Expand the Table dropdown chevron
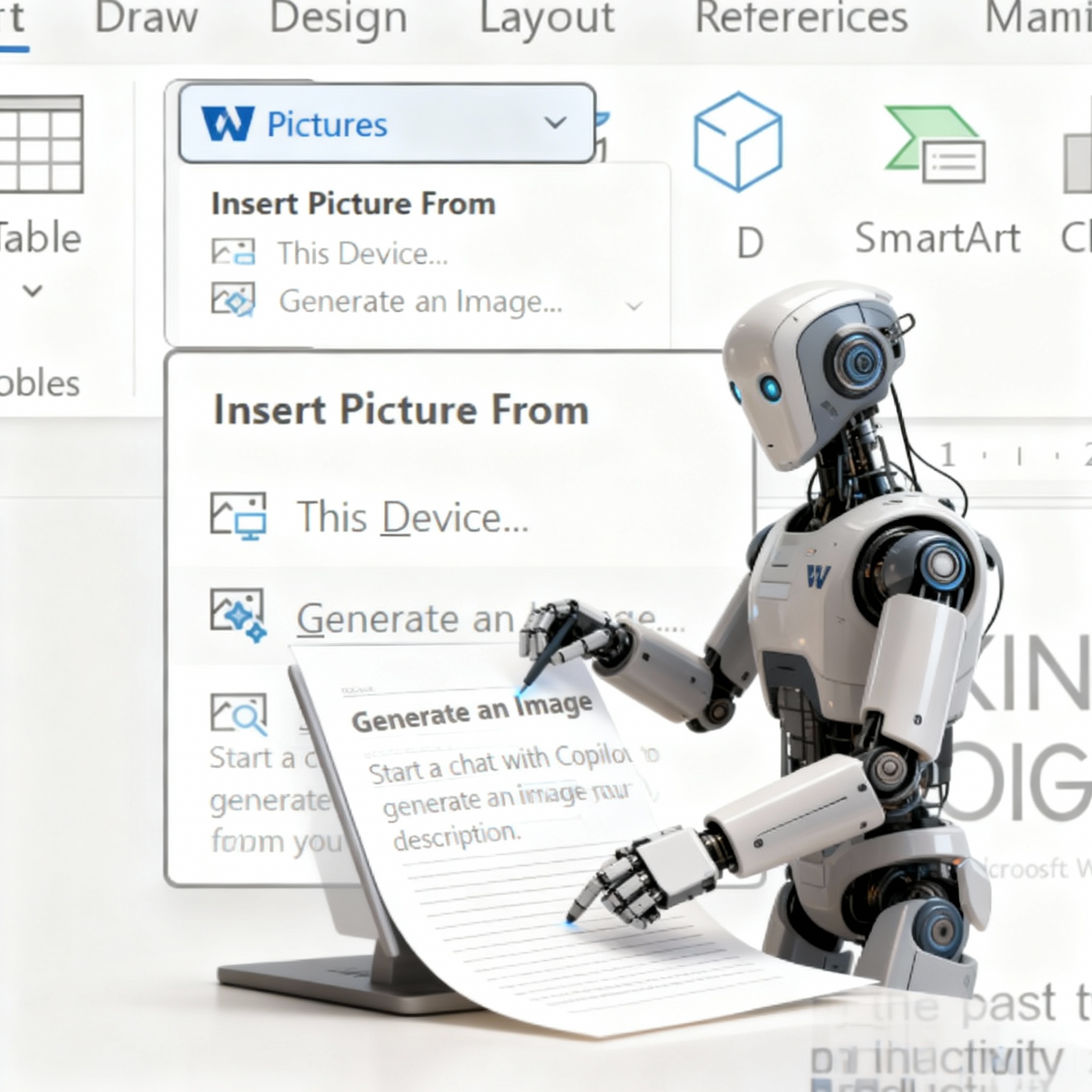This screenshot has width=1092, height=1092. [x=32, y=291]
